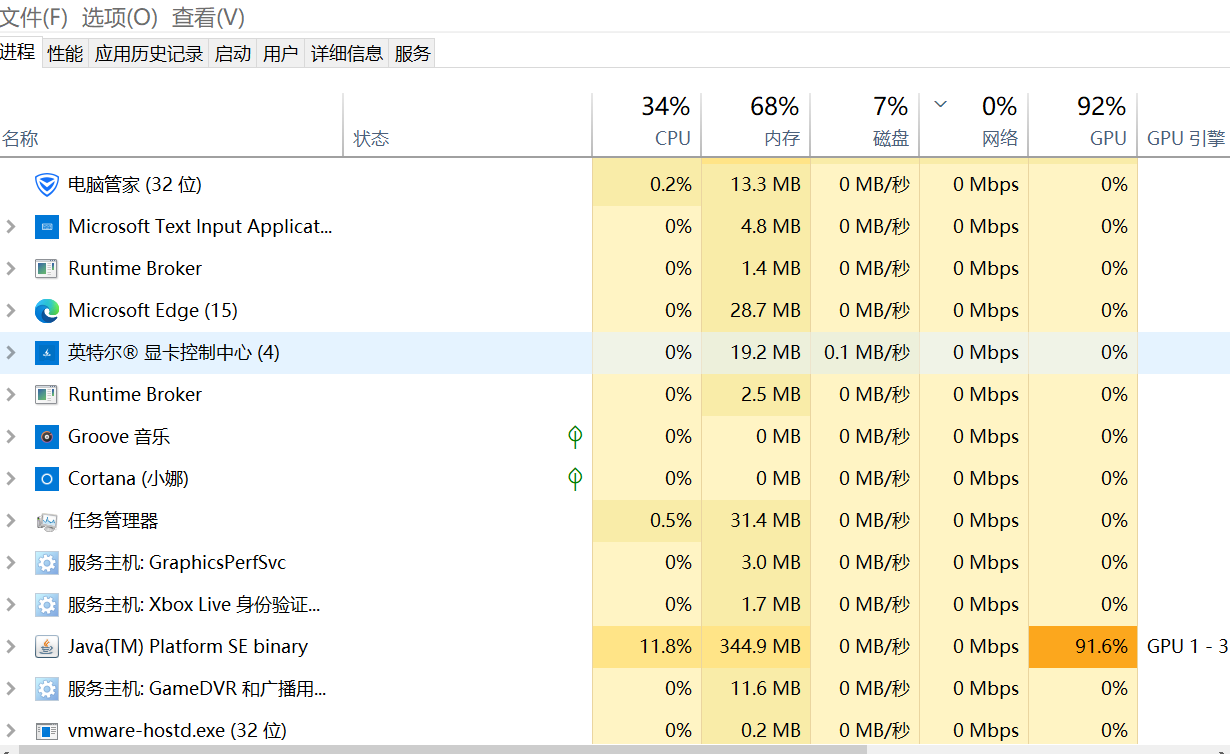Open the 查看(V) menu
1230x754 pixels.
pyautogui.click(x=208, y=17)
